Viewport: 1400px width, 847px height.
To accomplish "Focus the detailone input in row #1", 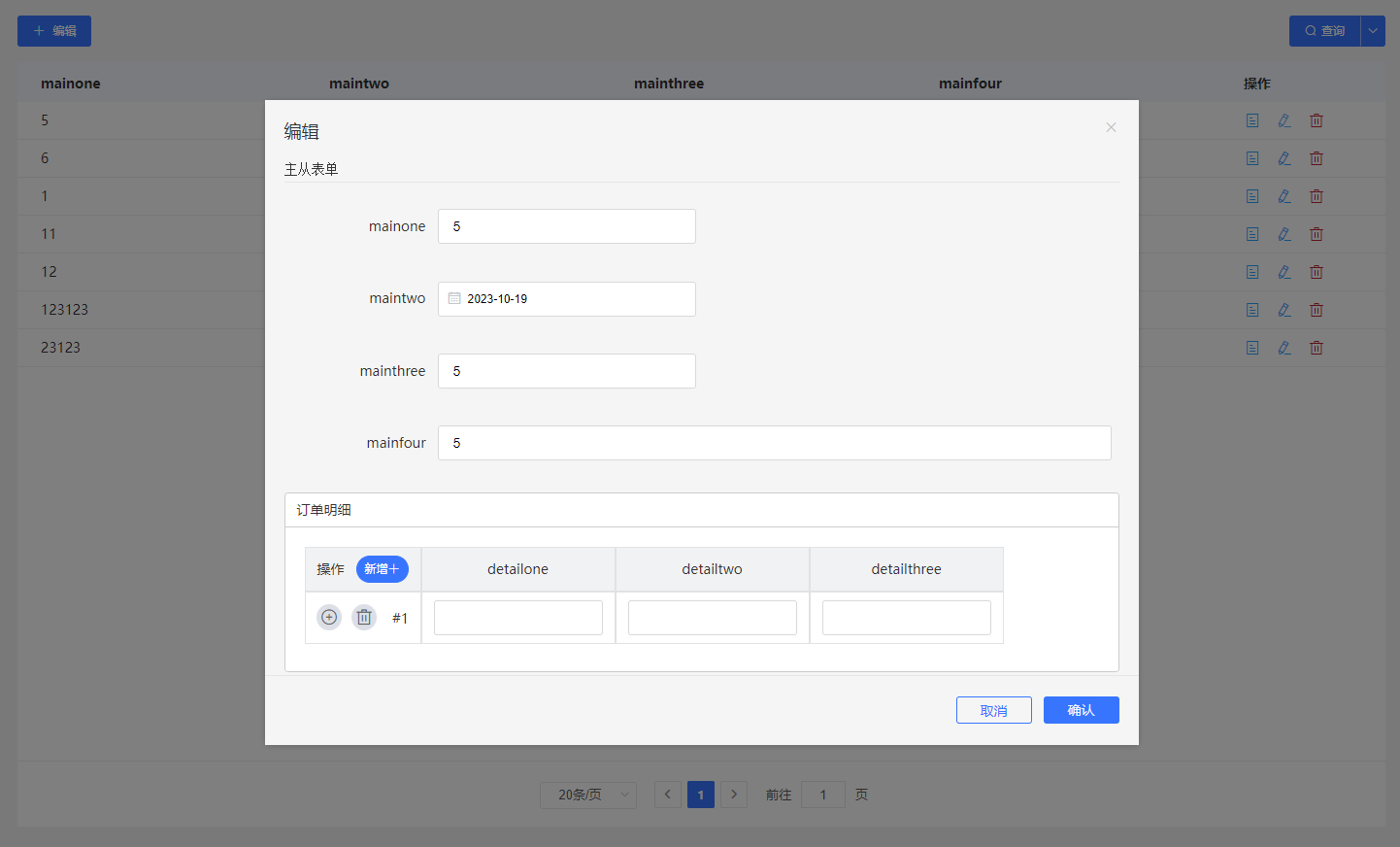I will (x=517, y=618).
